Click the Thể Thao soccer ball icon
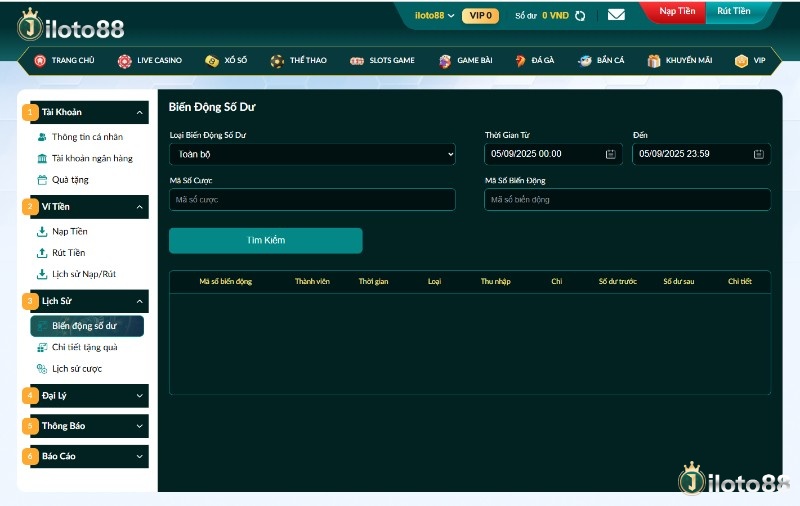 pos(278,61)
